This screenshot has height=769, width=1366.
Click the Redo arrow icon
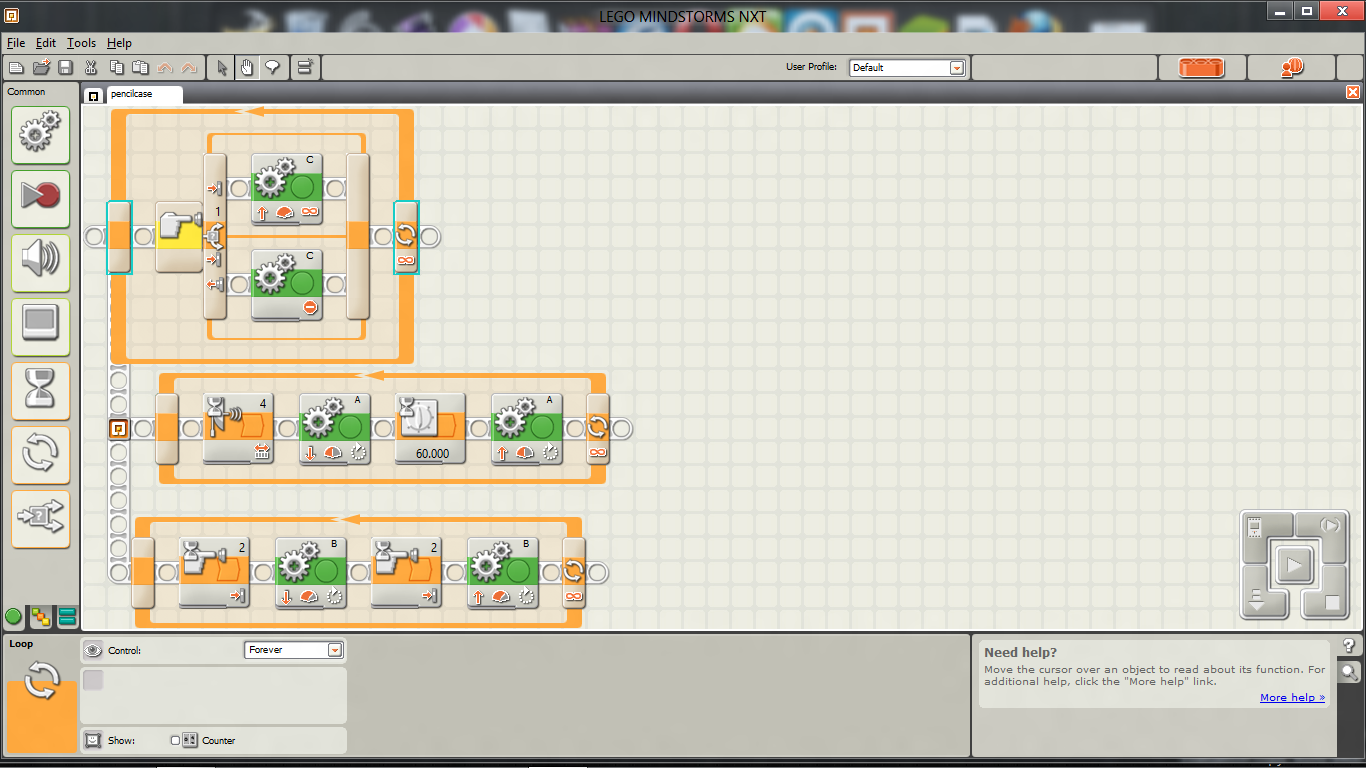(189, 68)
